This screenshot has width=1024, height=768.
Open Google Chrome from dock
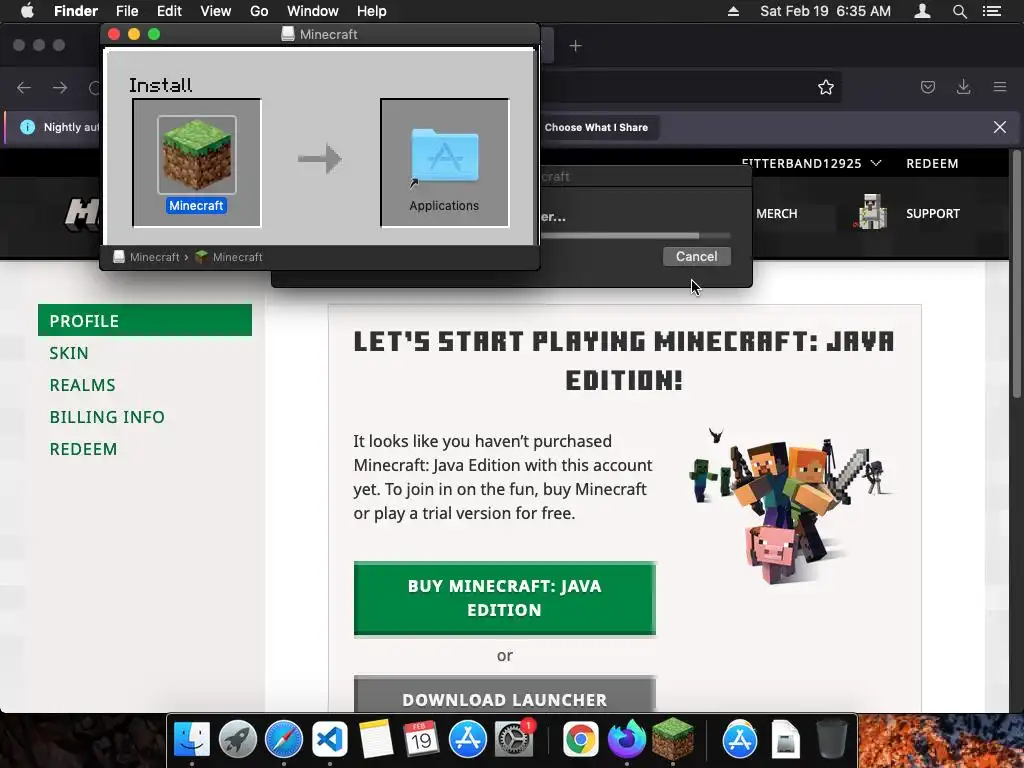click(580, 739)
